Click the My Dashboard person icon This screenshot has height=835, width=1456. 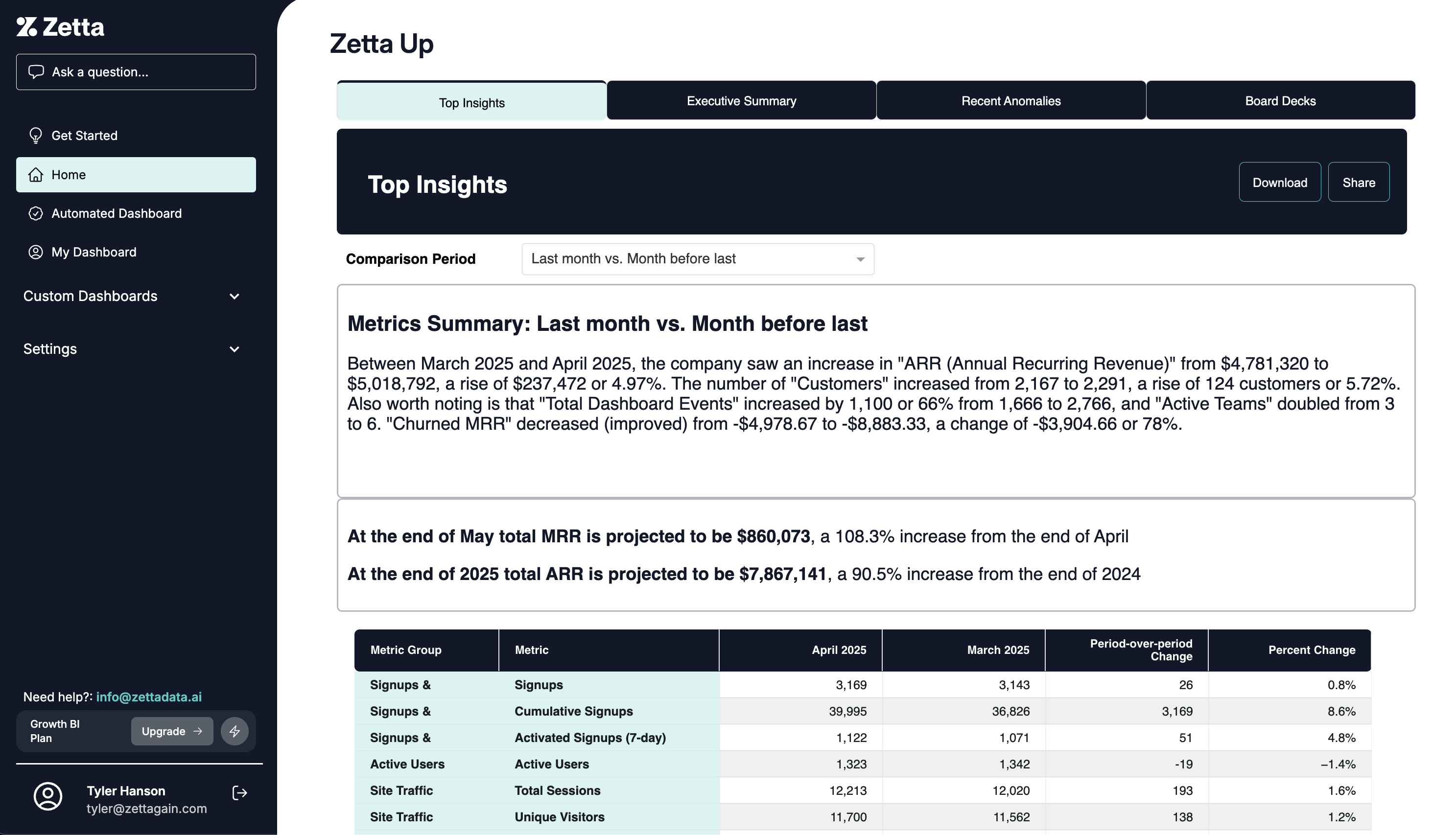tap(36, 253)
